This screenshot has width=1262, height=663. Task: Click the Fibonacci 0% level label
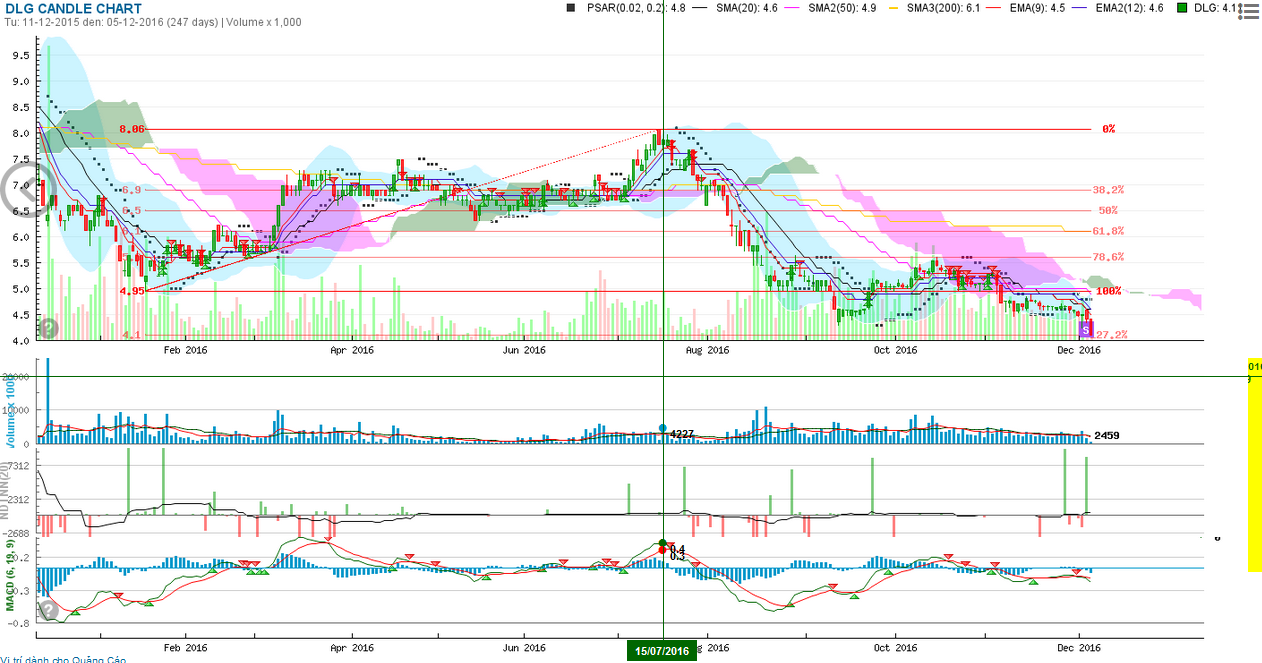[x=1108, y=129]
